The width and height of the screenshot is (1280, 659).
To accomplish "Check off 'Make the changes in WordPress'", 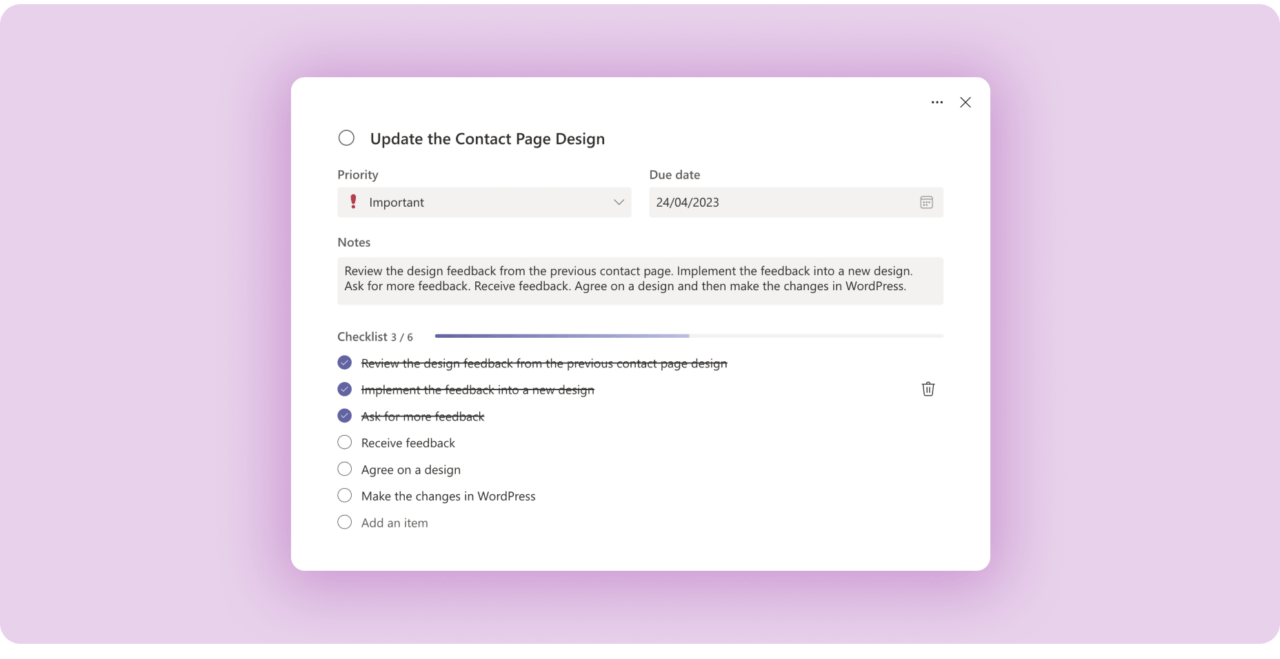I will point(344,494).
